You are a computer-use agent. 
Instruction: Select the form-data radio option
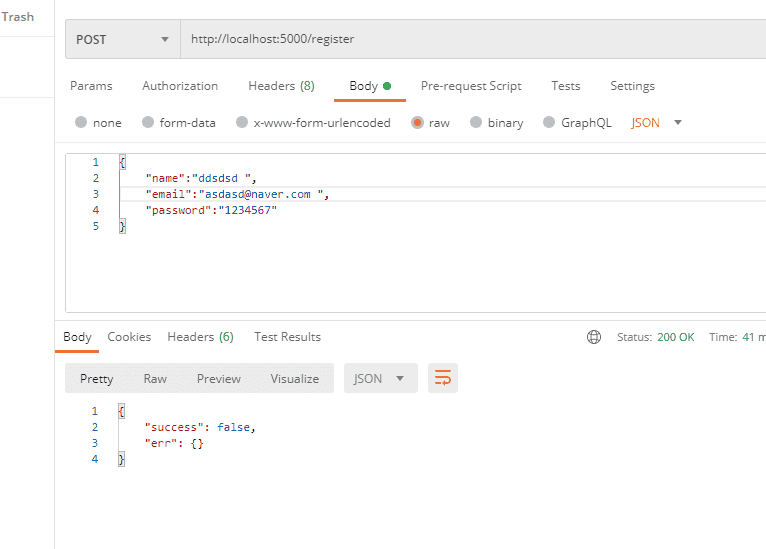pyautogui.click(x=149, y=123)
